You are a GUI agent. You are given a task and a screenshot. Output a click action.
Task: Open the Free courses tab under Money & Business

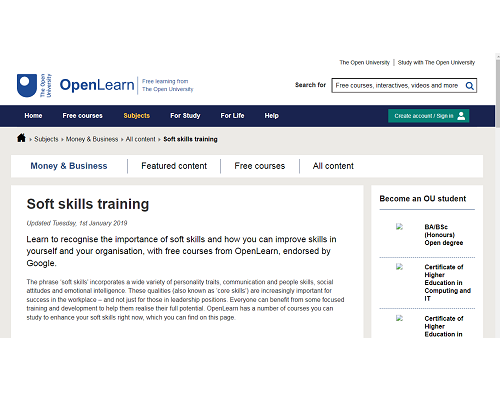[x=260, y=166]
